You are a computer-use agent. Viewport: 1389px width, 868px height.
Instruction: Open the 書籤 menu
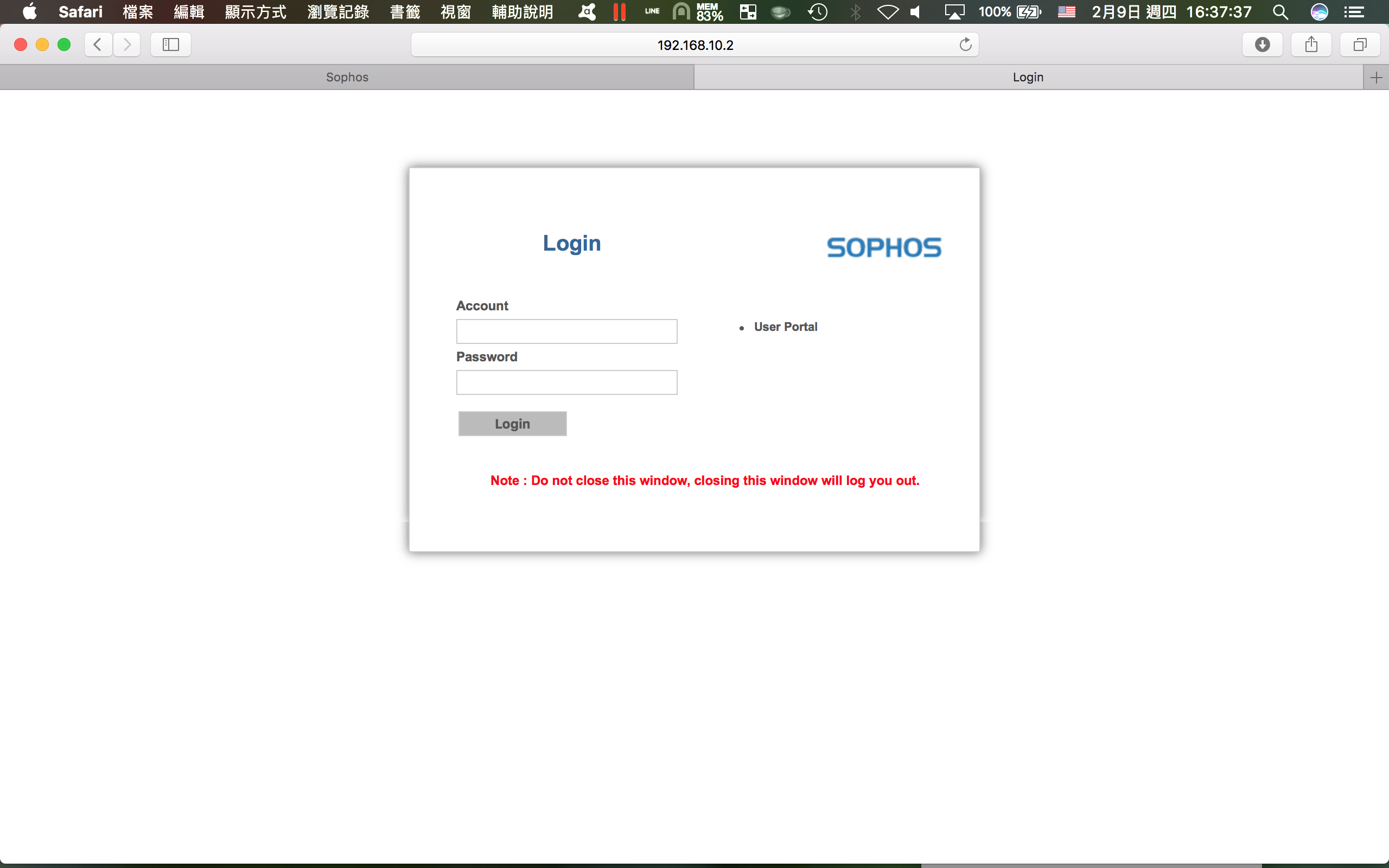(x=405, y=11)
